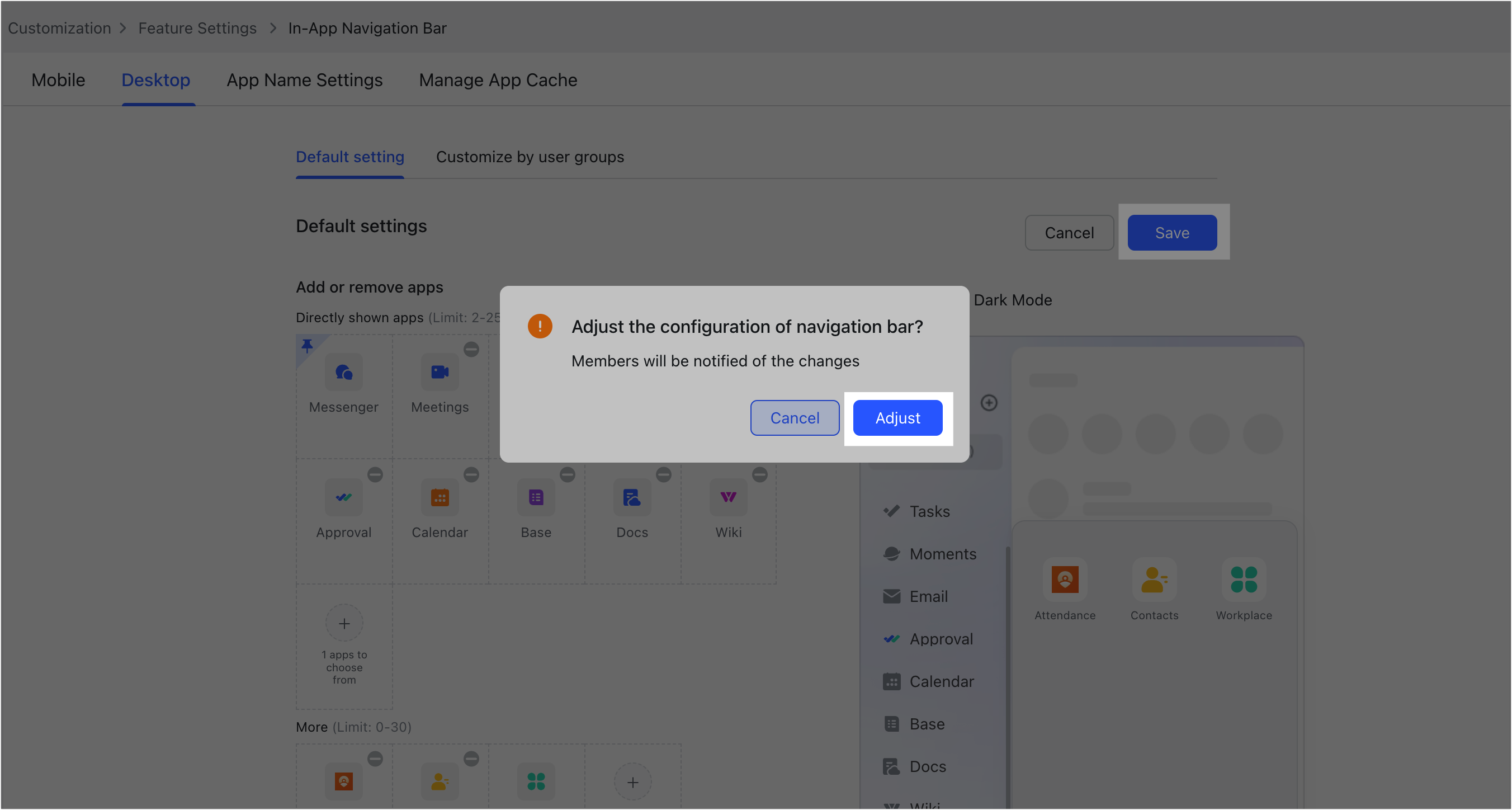The height and width of the screenshot is (810, 1512).
Task: Click Workplace icon in the More section
Action: [536, 780]
